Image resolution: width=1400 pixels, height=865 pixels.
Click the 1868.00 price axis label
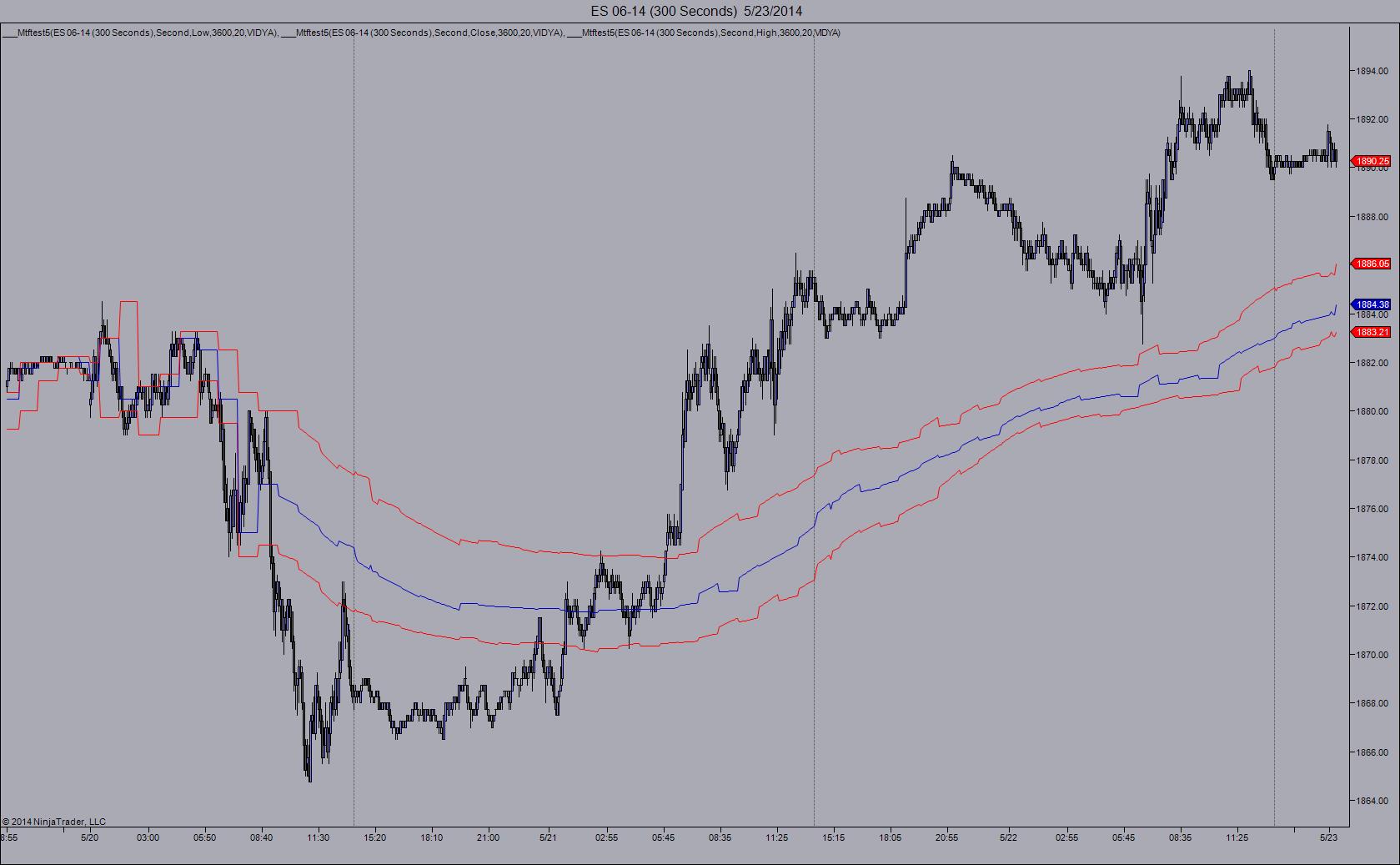click(x=1372, y=703)
